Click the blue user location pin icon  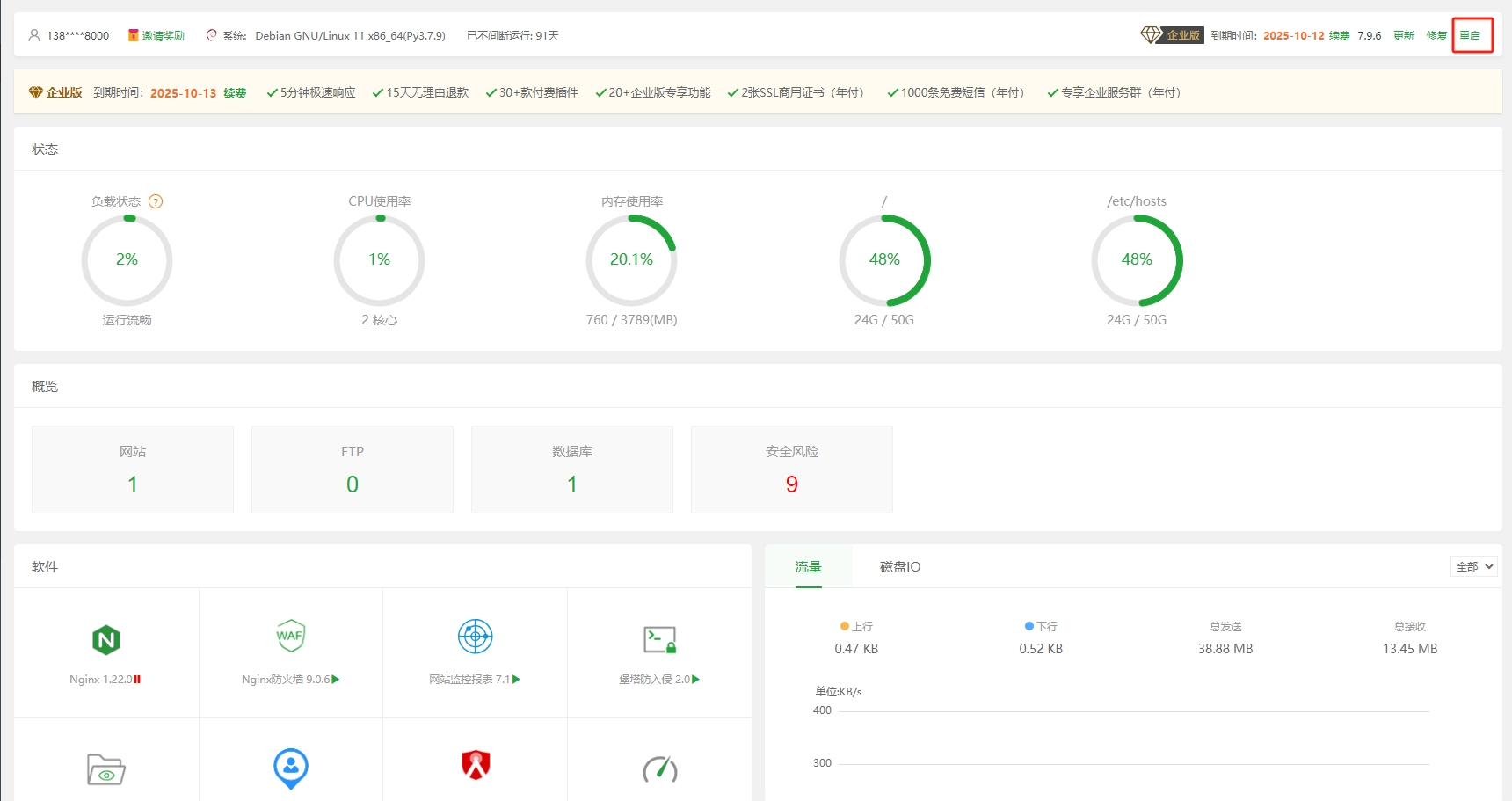click(x=290, y=768)
